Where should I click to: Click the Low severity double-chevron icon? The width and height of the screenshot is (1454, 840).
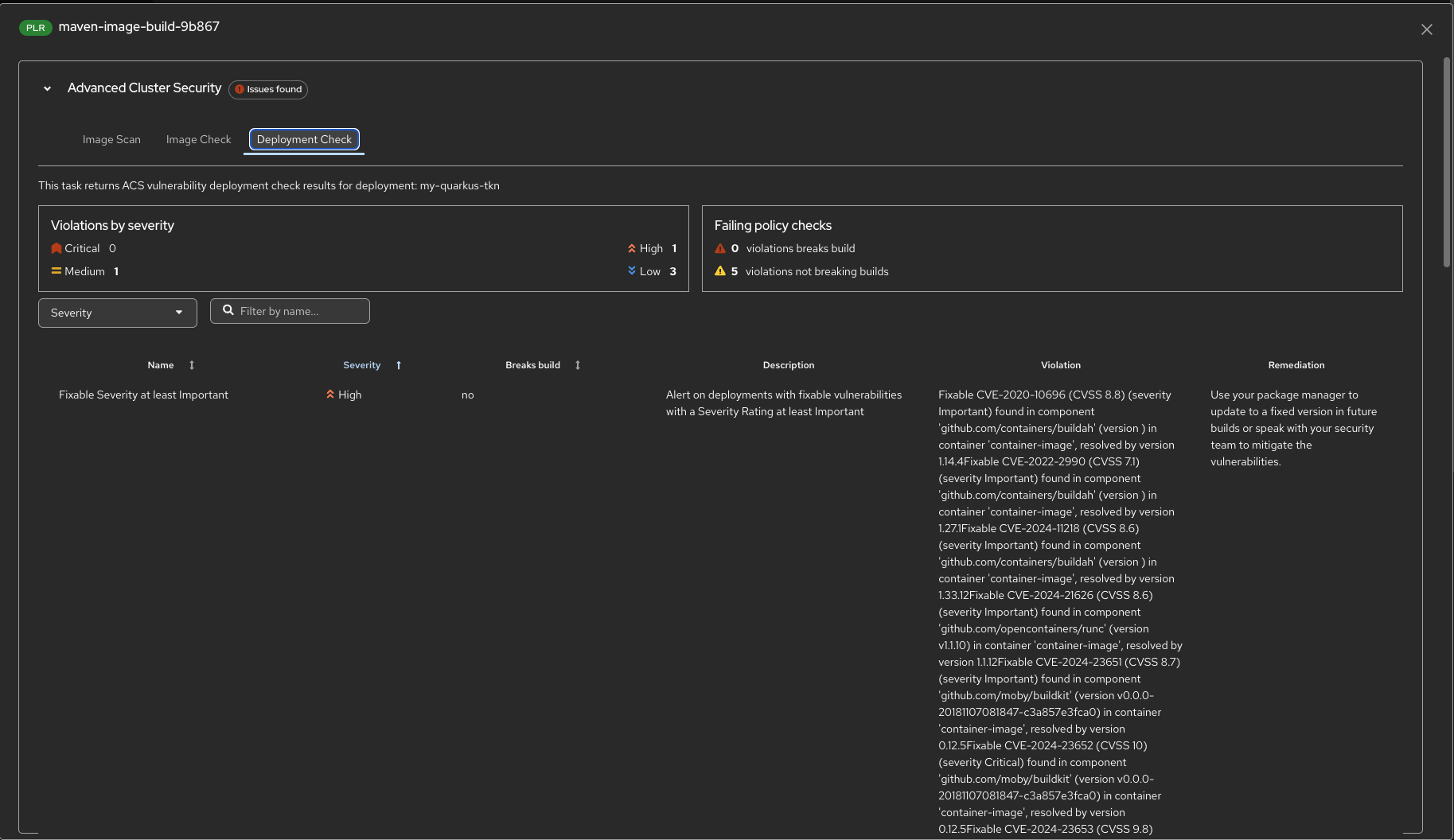pyautogui.click(x=632, y=271)
